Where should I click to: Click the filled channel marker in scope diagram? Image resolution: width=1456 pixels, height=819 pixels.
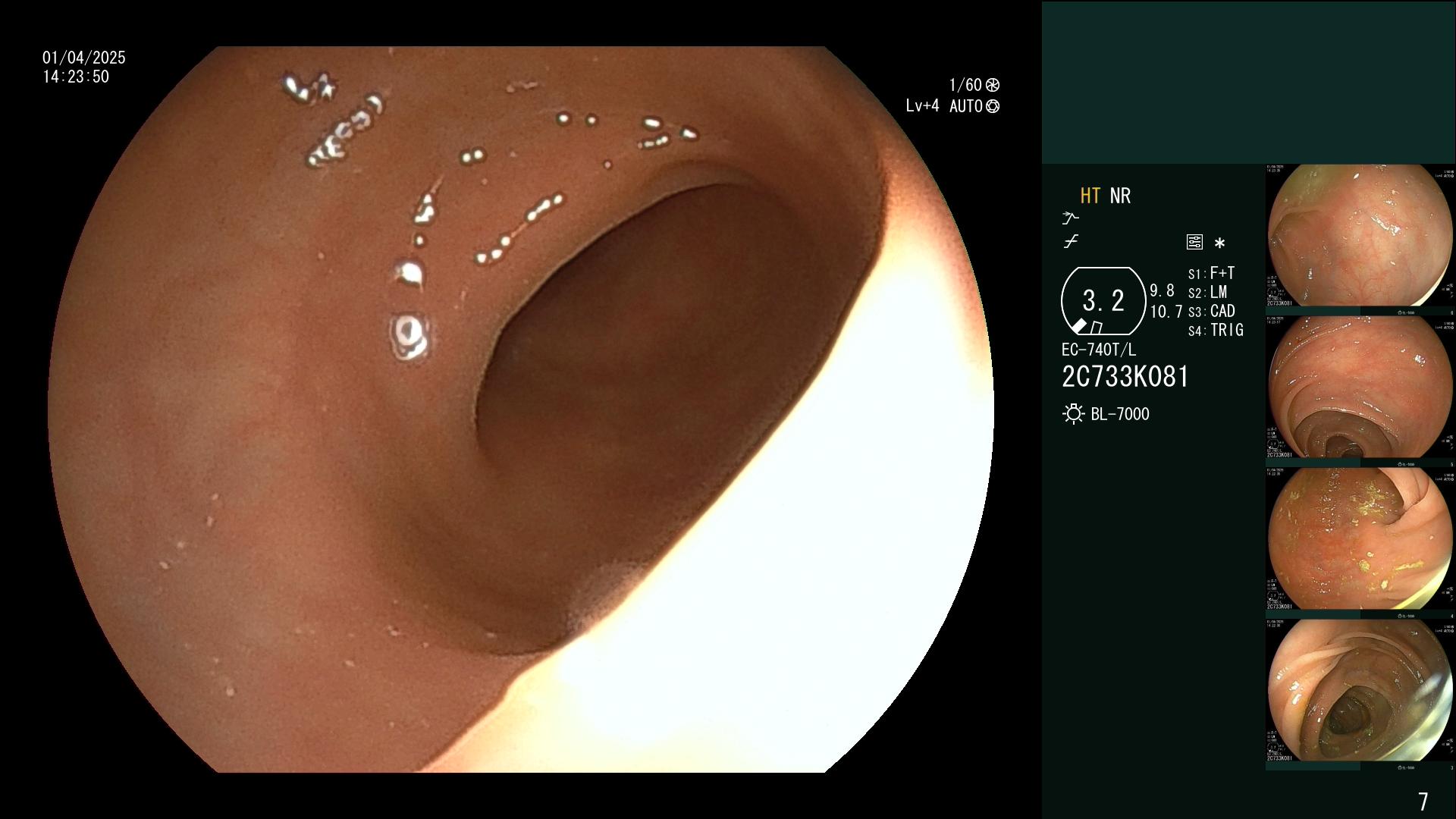click(x=1079, y=326)
